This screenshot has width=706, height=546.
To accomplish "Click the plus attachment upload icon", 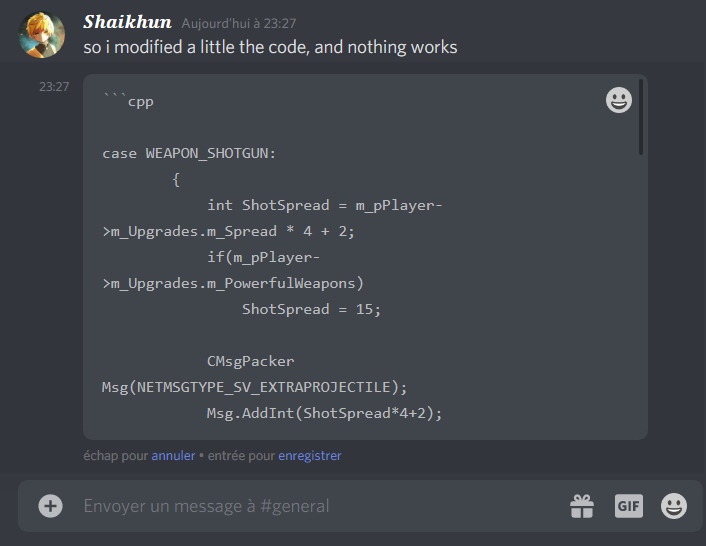I will pos(50,506).
